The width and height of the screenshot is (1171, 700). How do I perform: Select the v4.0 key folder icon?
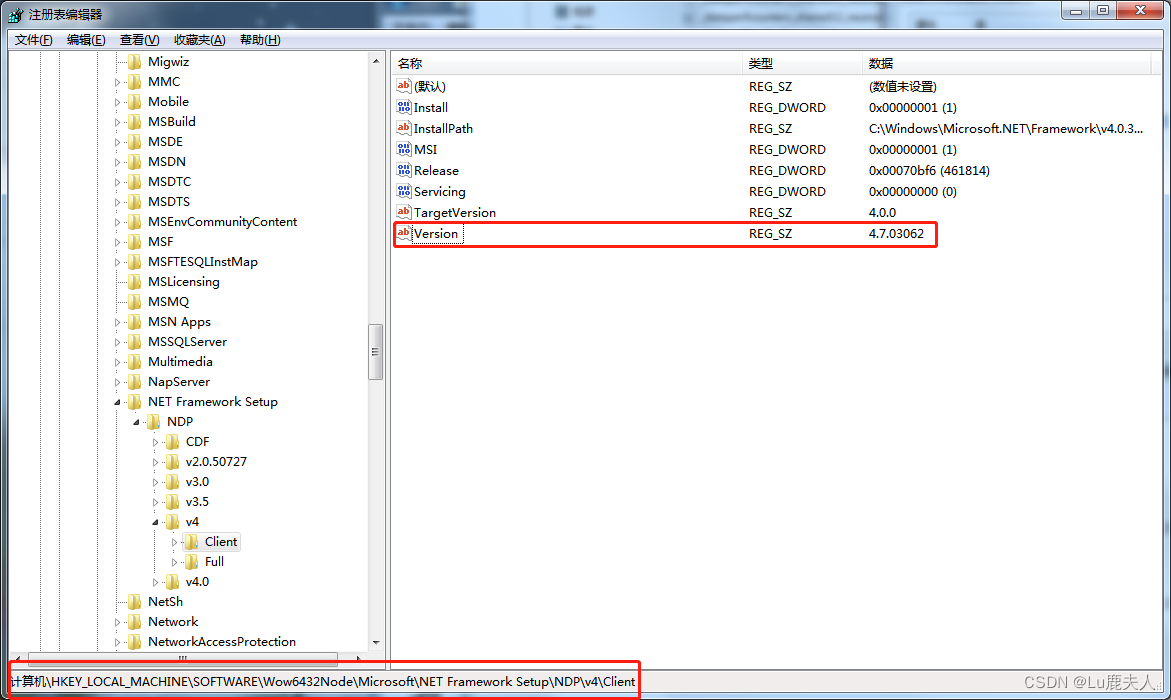(x=173, y=581)
